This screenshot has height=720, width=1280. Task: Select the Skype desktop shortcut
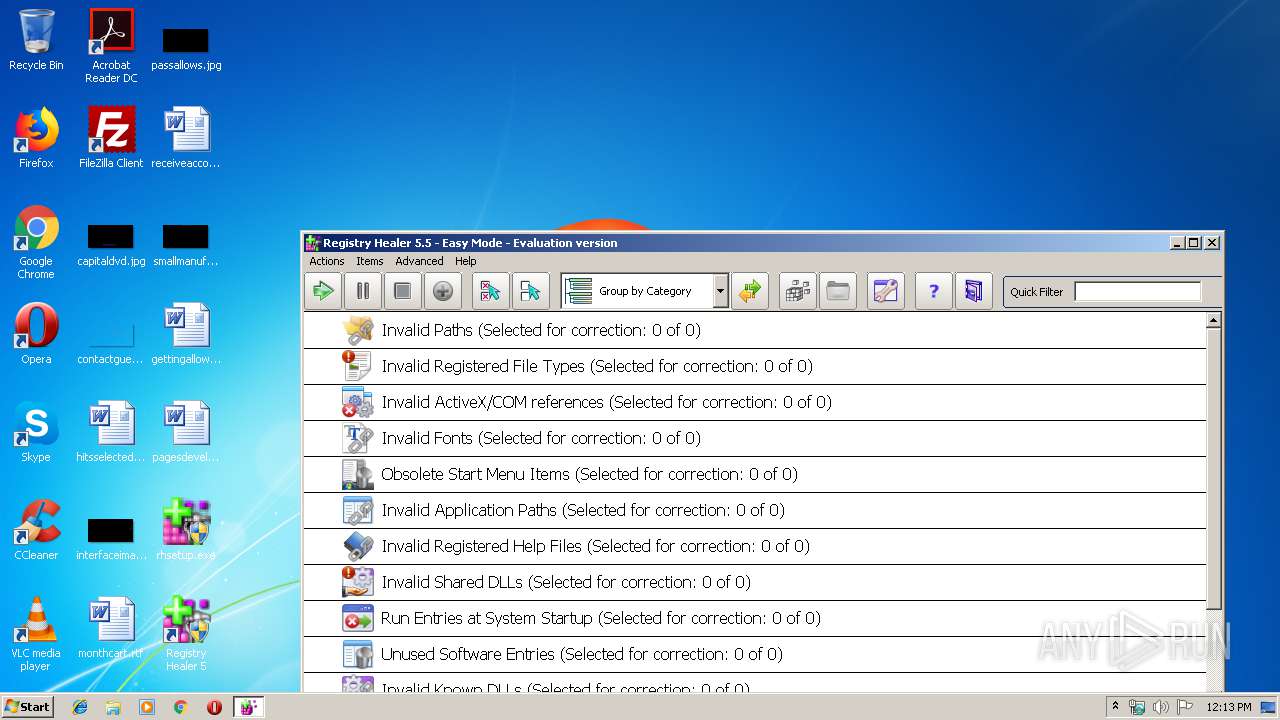coord(36,432)
